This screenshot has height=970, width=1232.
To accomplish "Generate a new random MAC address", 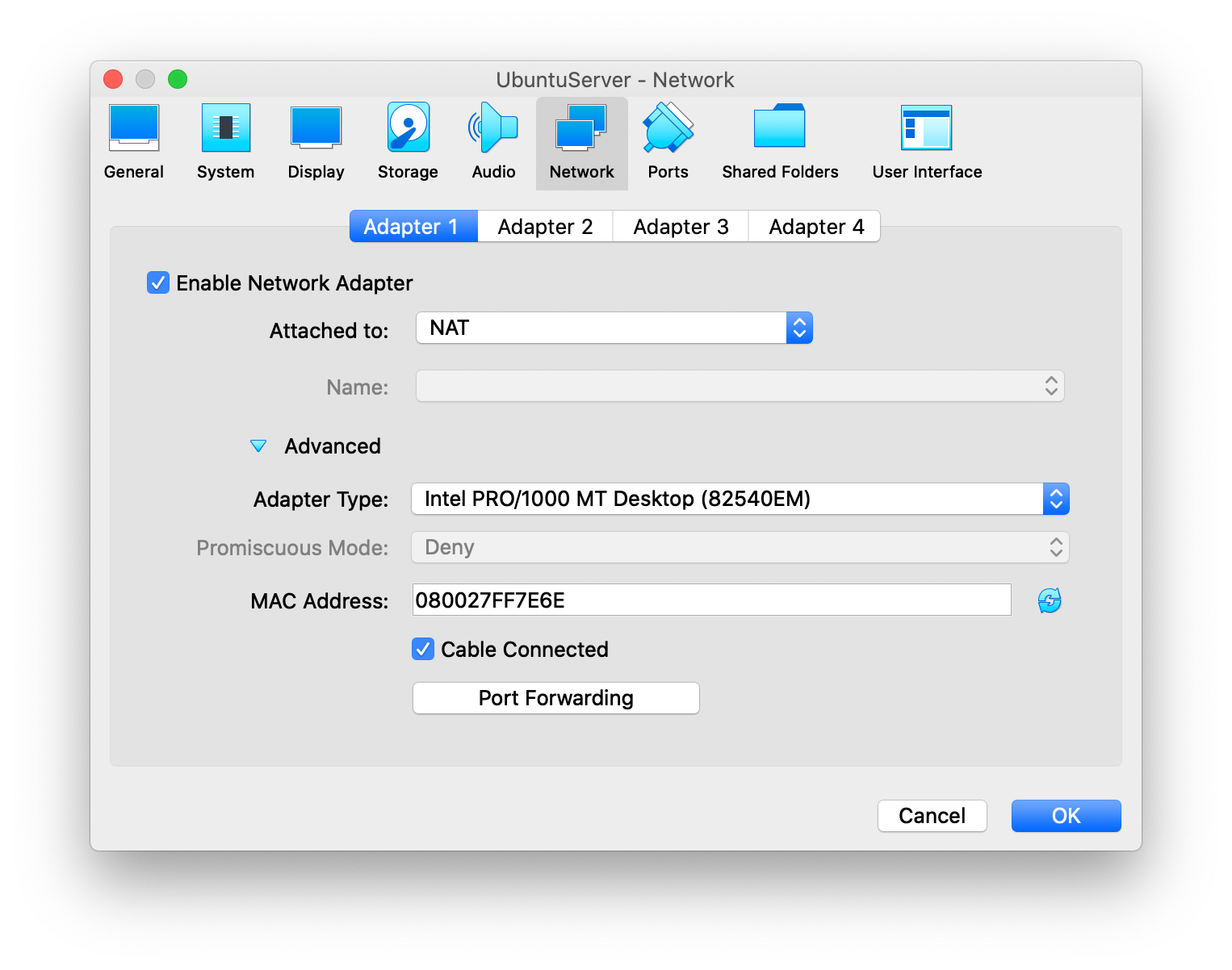I will click(x=1050, y=600).
